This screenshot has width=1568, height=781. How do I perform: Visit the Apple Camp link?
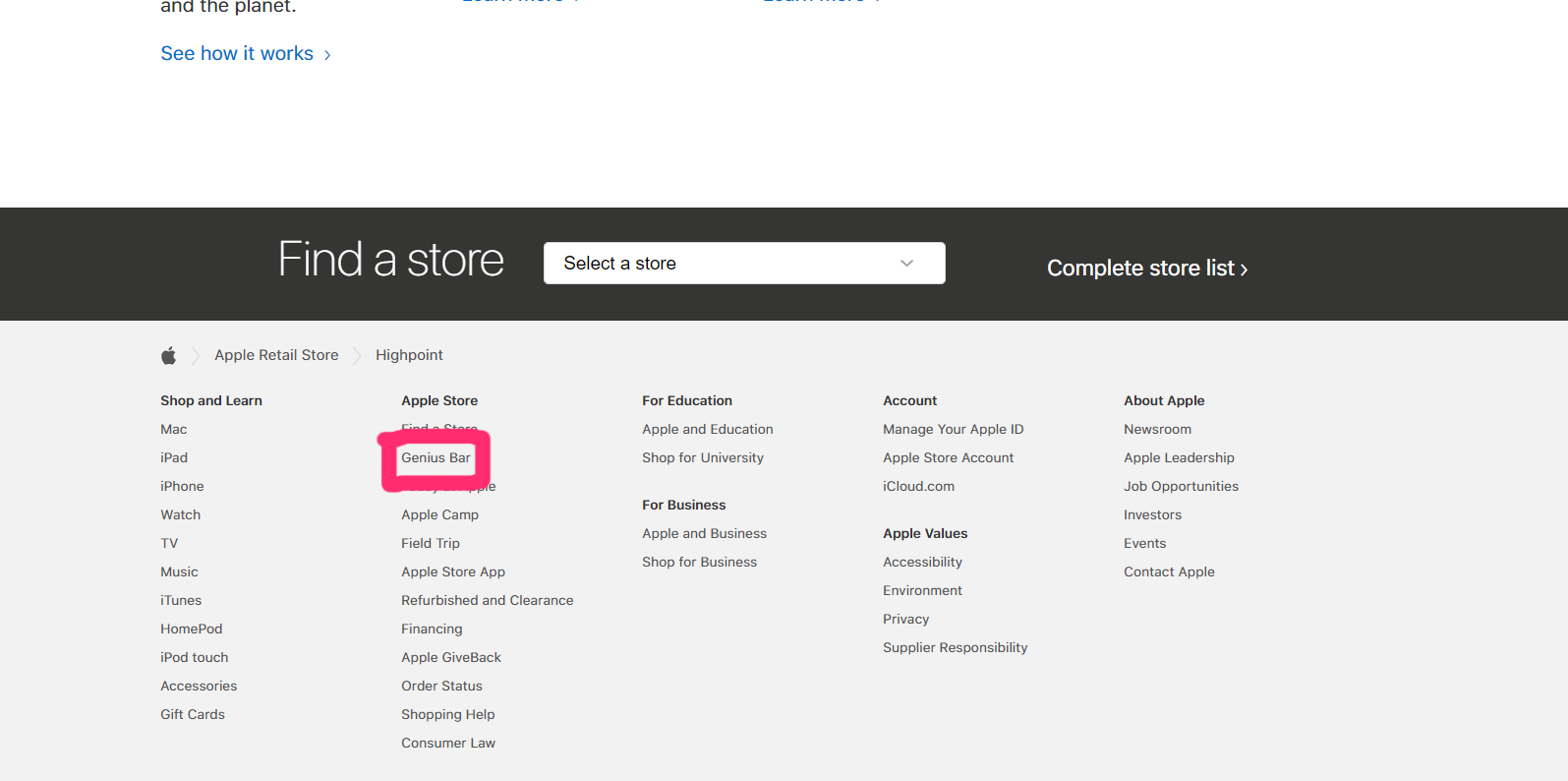439,514
